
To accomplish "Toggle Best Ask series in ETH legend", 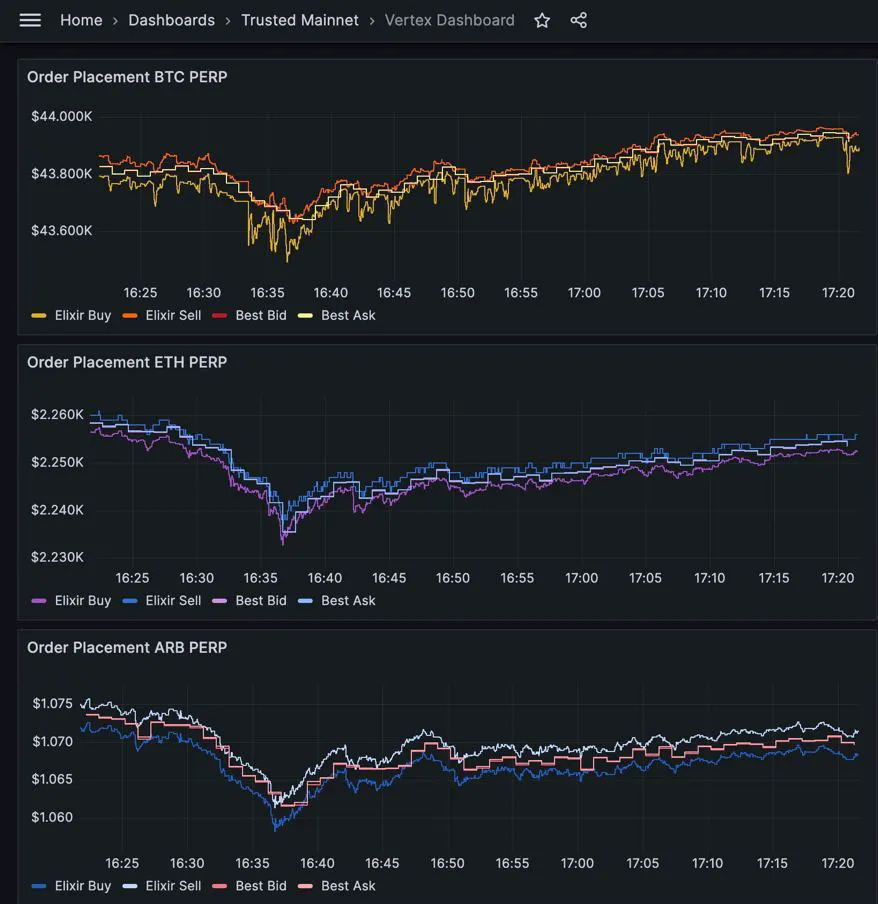I will (348, 601).
